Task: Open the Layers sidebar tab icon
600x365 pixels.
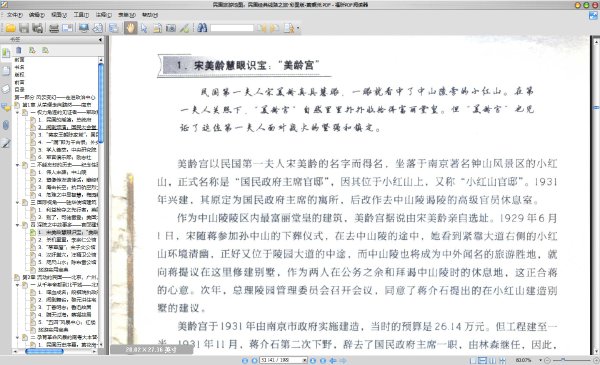Action: pos(6,89)
